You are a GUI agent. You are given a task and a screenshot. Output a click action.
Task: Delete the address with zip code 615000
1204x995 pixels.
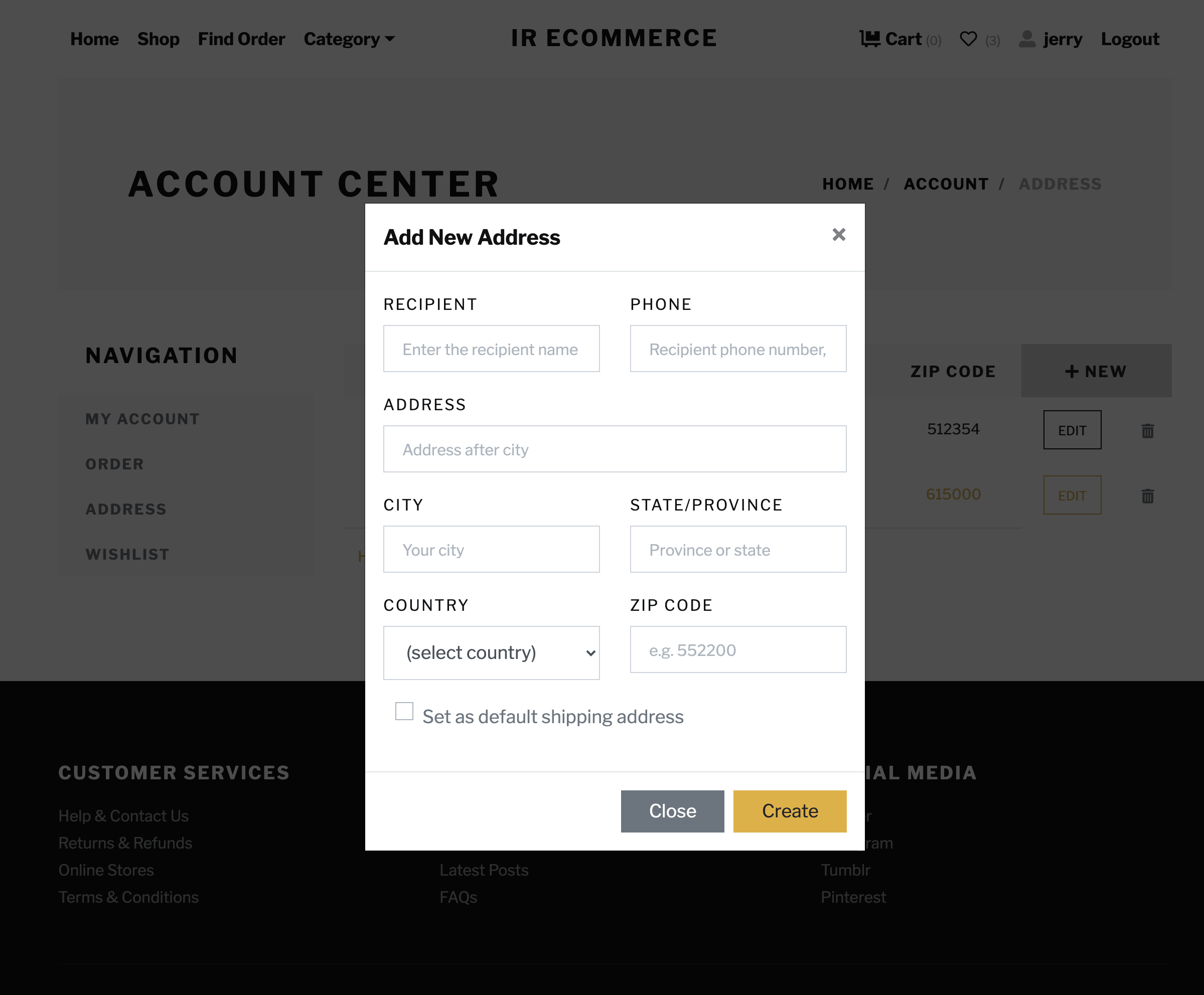coord(1147,496)
